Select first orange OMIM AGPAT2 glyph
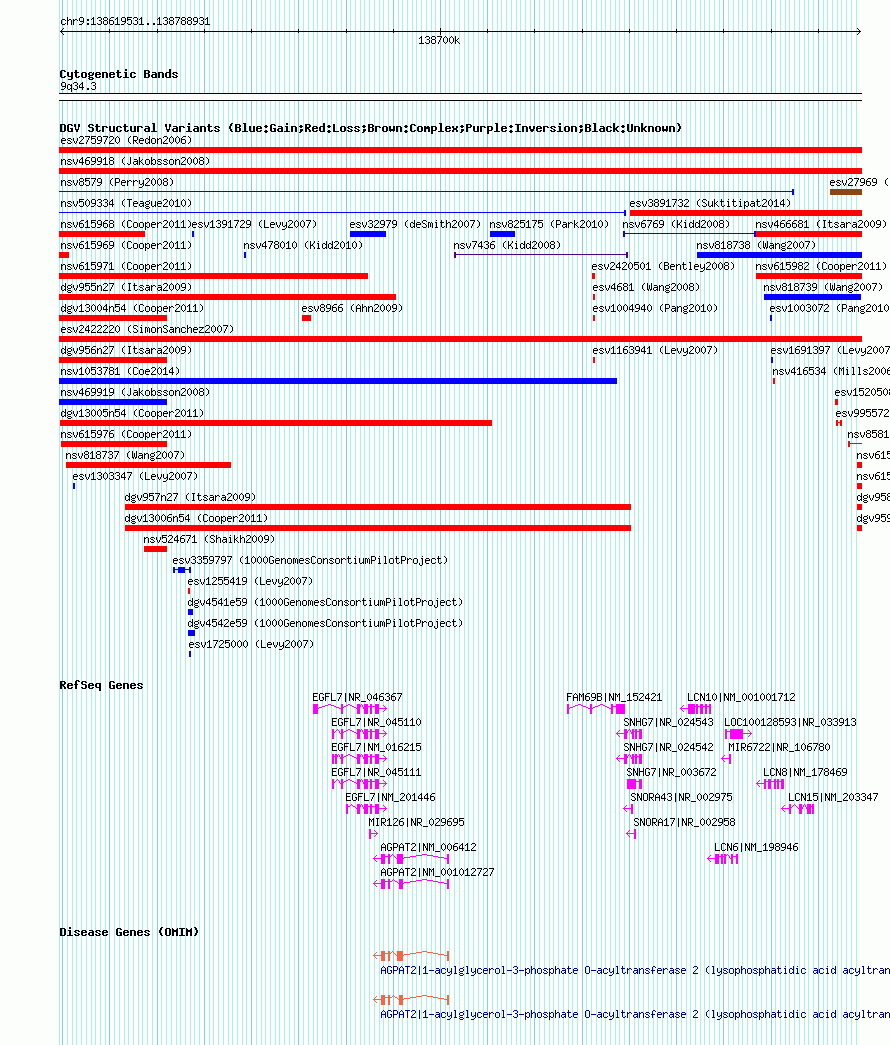The height and width of the screenshot is (1045, 890). tap(411, 956)
